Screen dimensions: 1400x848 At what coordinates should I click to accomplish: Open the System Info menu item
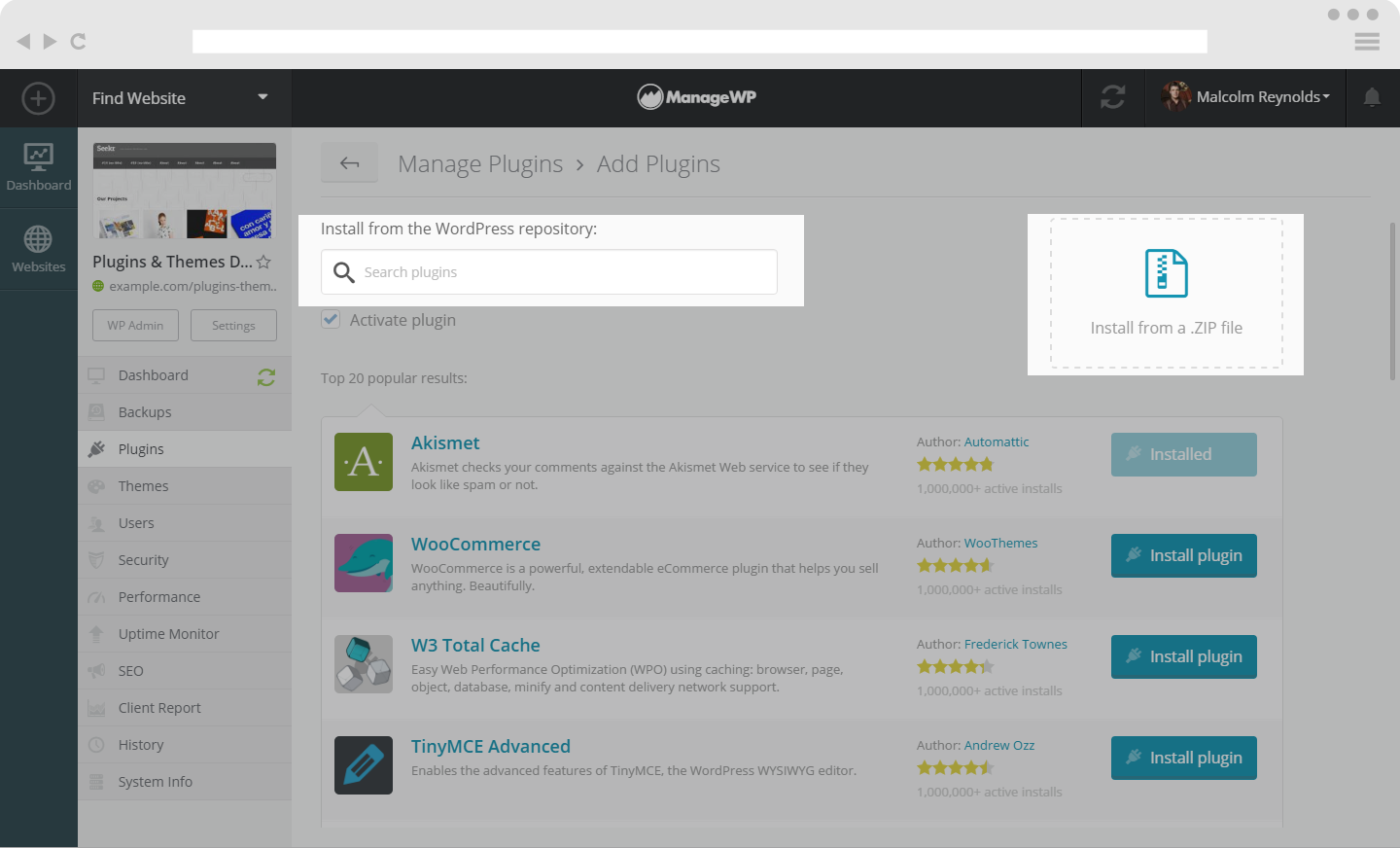pos(185,782)
